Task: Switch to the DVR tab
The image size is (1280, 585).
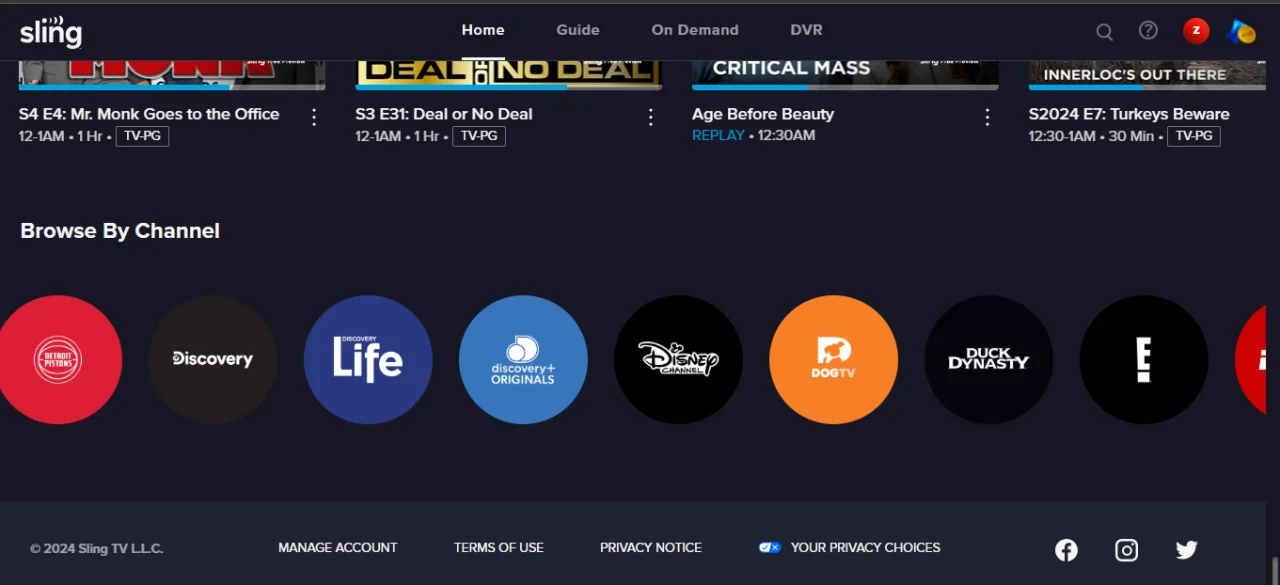Action: tap(806, 30)
